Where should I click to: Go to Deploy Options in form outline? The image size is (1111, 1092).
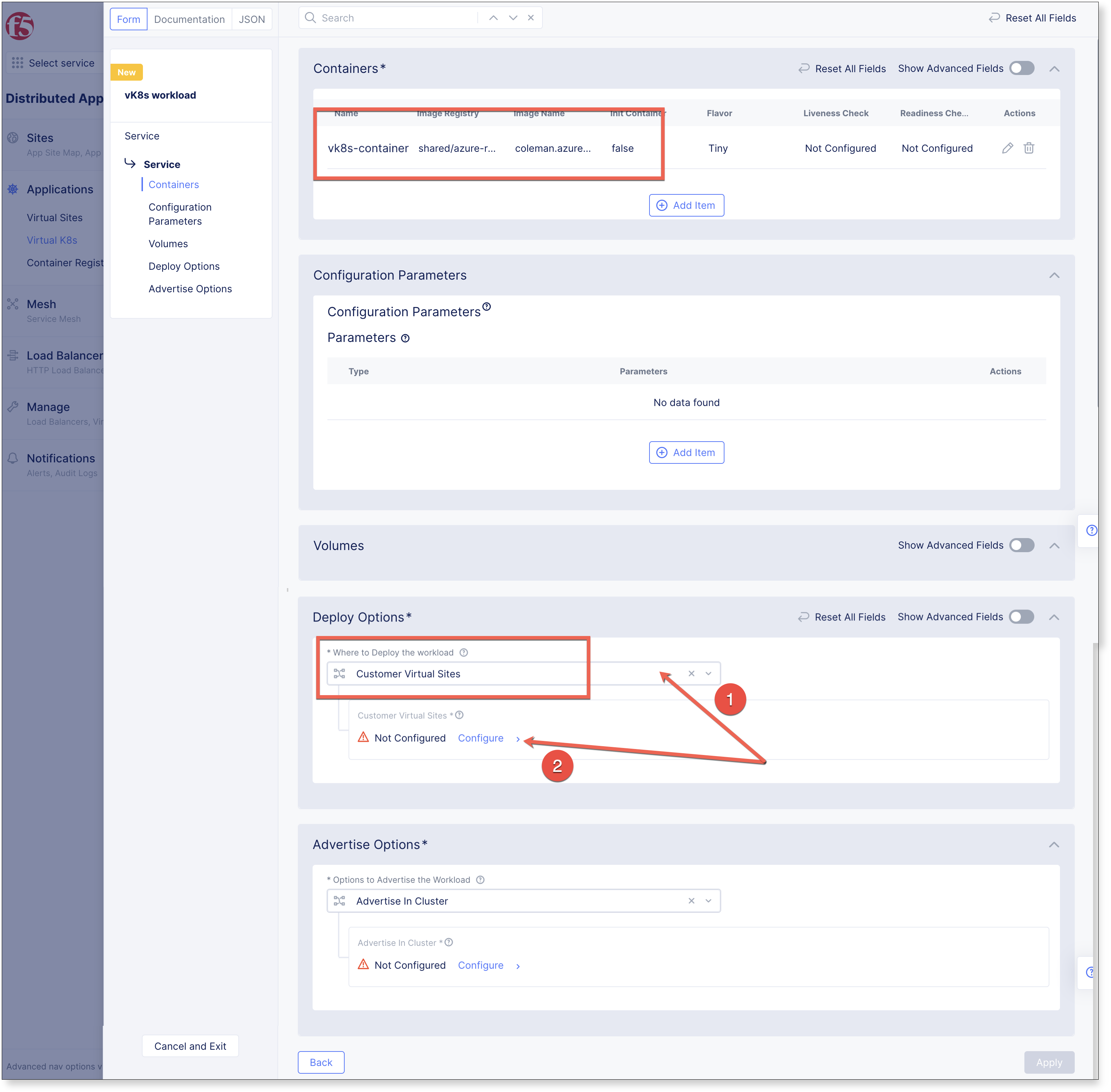(x=184, y=266)
